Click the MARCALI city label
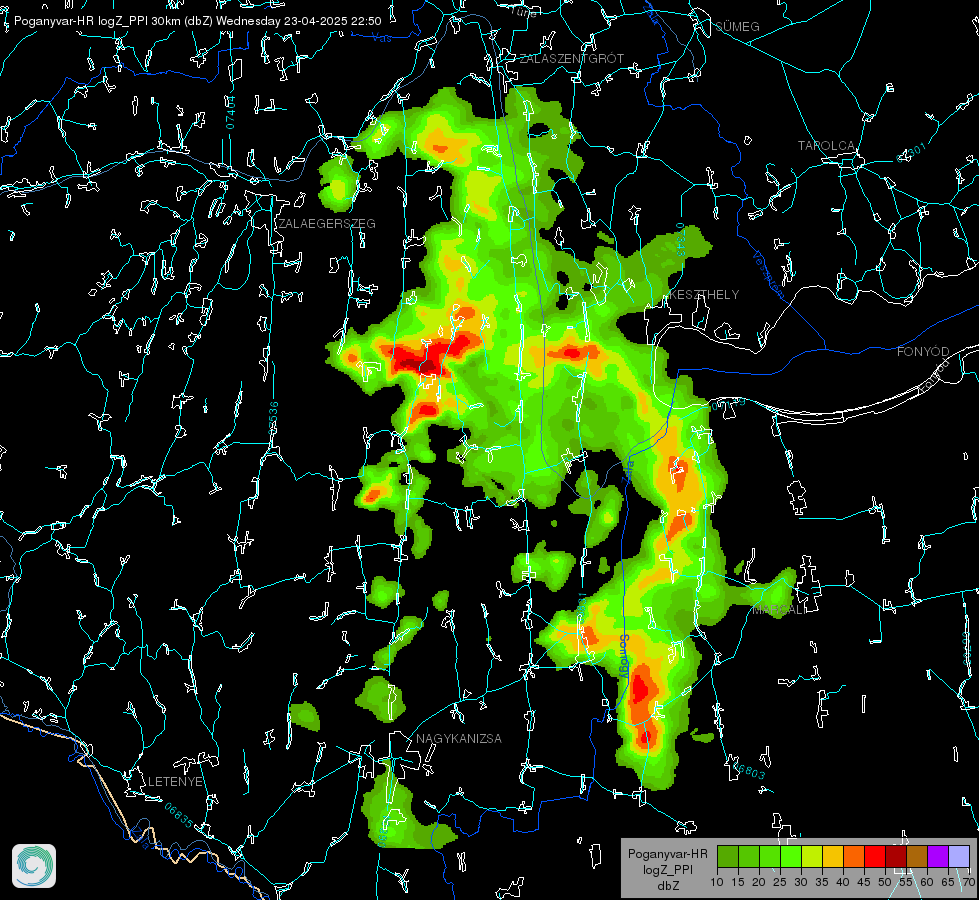The image size is (979, 900). click(x=779, y=610)
